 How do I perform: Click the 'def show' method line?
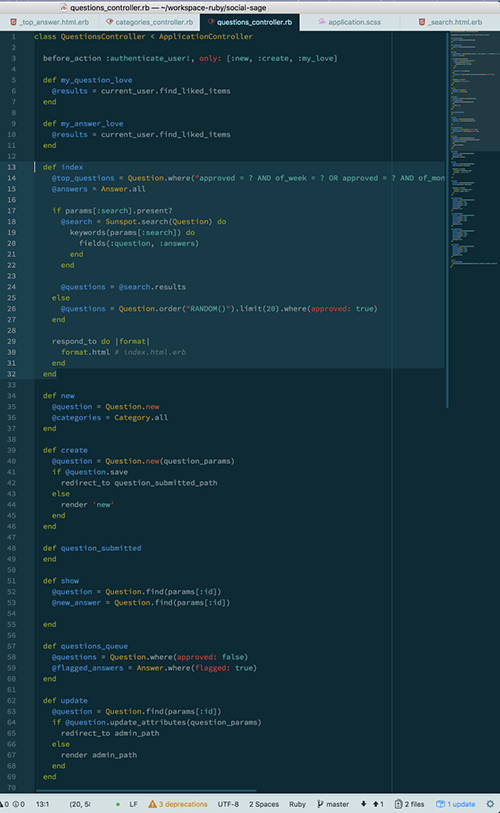tap(61, 581)
